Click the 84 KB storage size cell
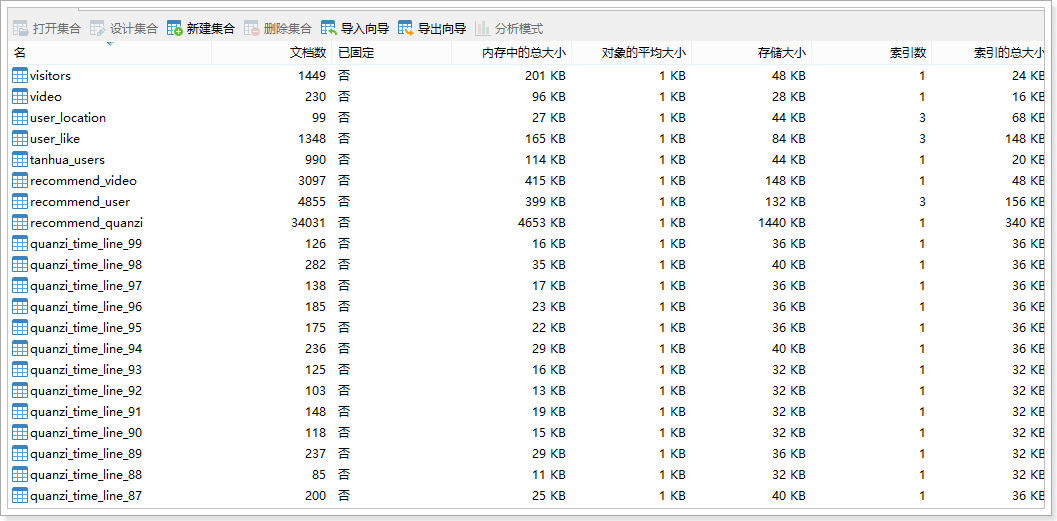1057x521 pixels. coord(789,139)
